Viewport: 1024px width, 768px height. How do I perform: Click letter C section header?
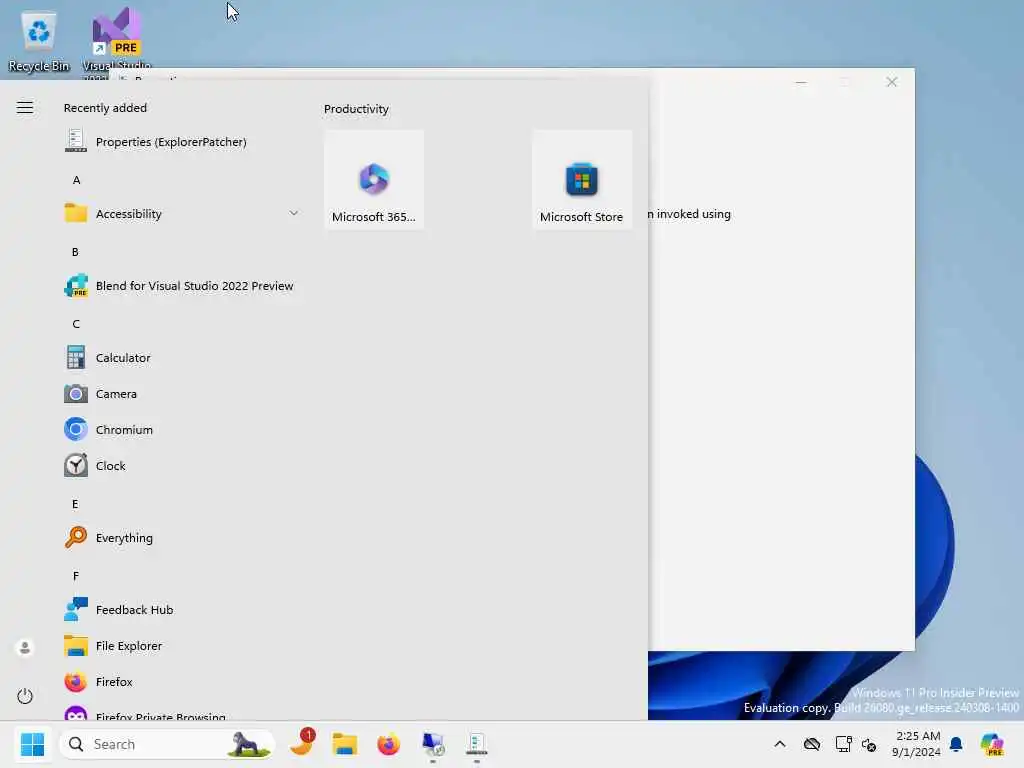click(76, 324)
